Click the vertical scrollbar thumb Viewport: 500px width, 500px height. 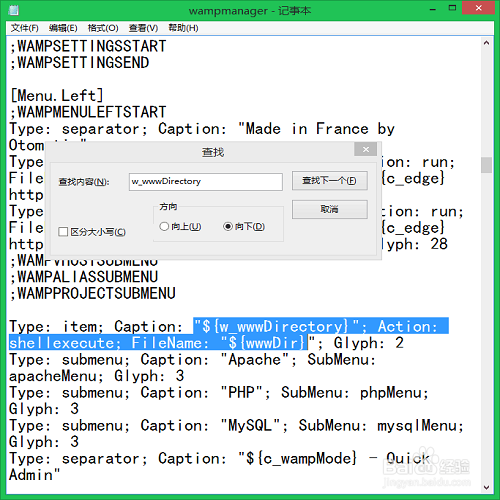(x=486, y=165)
